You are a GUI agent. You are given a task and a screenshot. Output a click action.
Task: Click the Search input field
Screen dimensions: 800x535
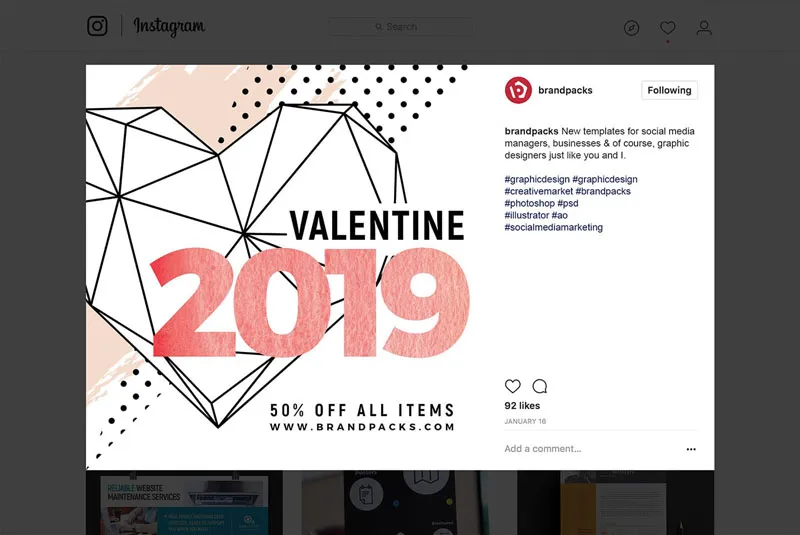click(401, 27)
